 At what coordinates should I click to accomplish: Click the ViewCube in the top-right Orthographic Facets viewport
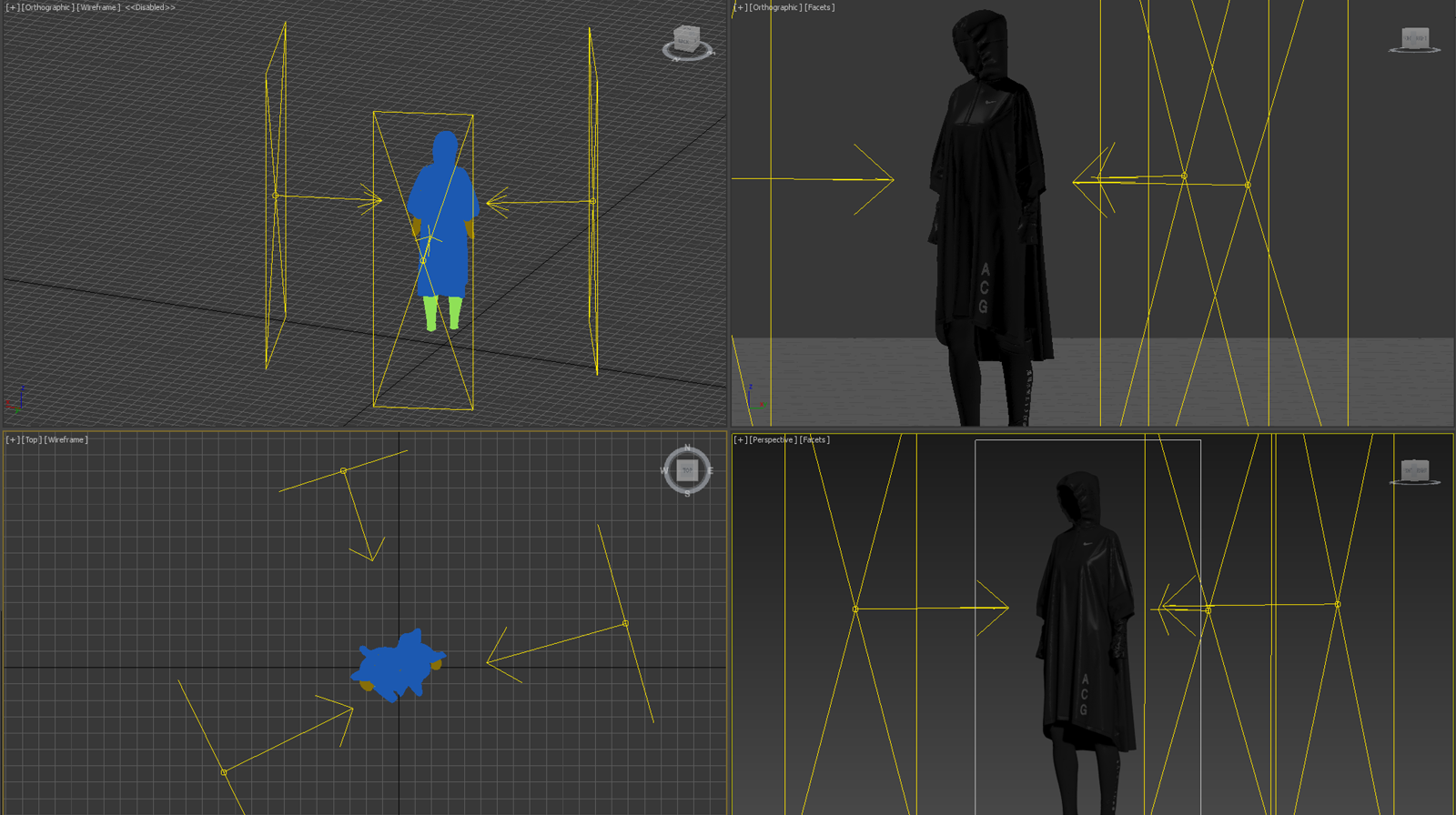(1414, 37)
